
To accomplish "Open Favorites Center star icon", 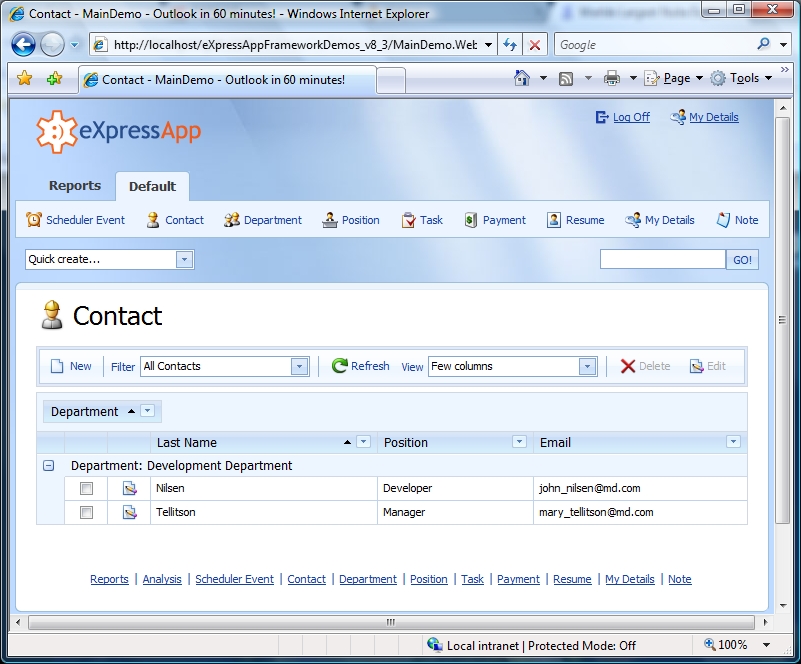I will point(25,78).
